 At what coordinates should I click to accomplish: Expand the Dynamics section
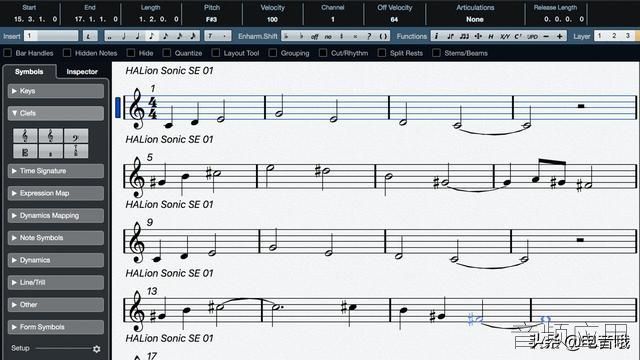point(56,260)
